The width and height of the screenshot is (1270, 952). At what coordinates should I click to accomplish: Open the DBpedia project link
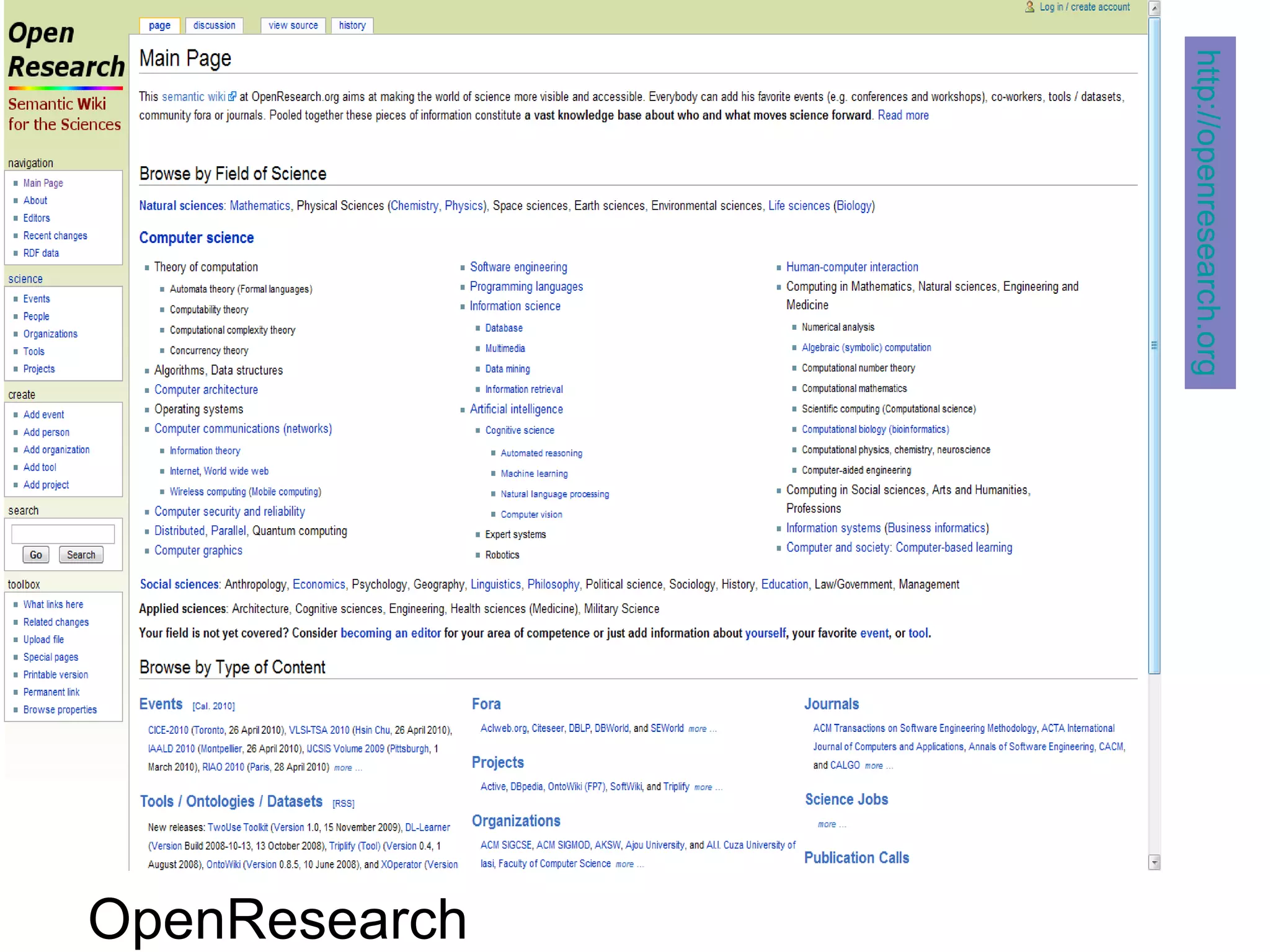526,787
